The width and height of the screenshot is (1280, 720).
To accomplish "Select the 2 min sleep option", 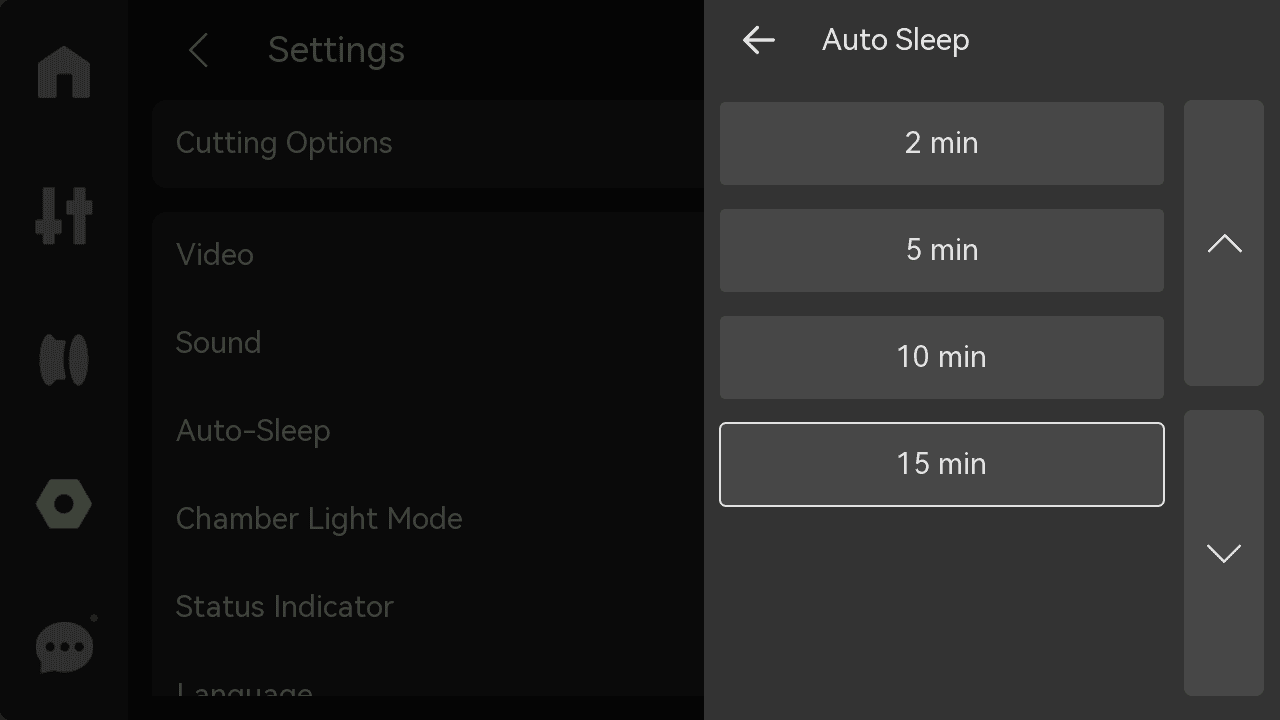I will point(942,143).
